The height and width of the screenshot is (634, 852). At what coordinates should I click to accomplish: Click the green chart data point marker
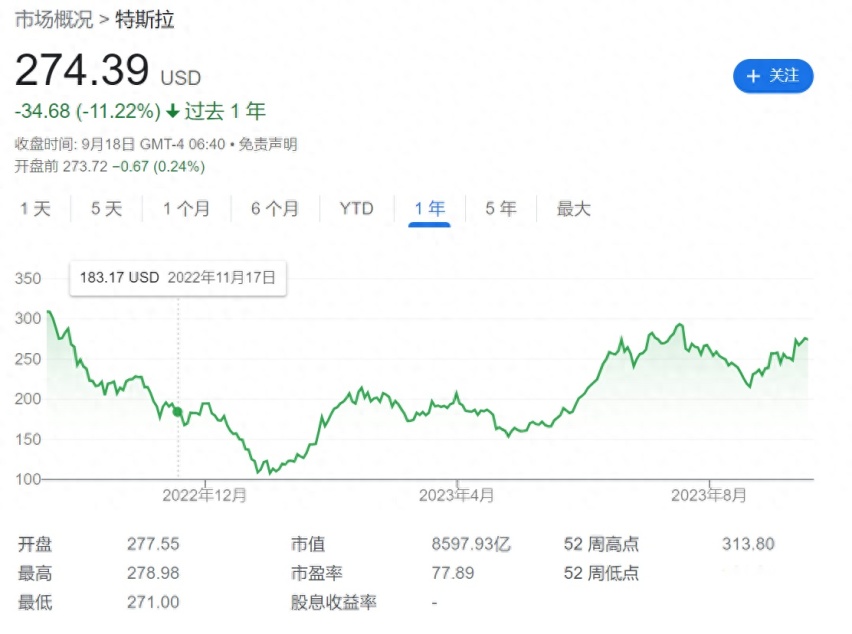point(177,412)
